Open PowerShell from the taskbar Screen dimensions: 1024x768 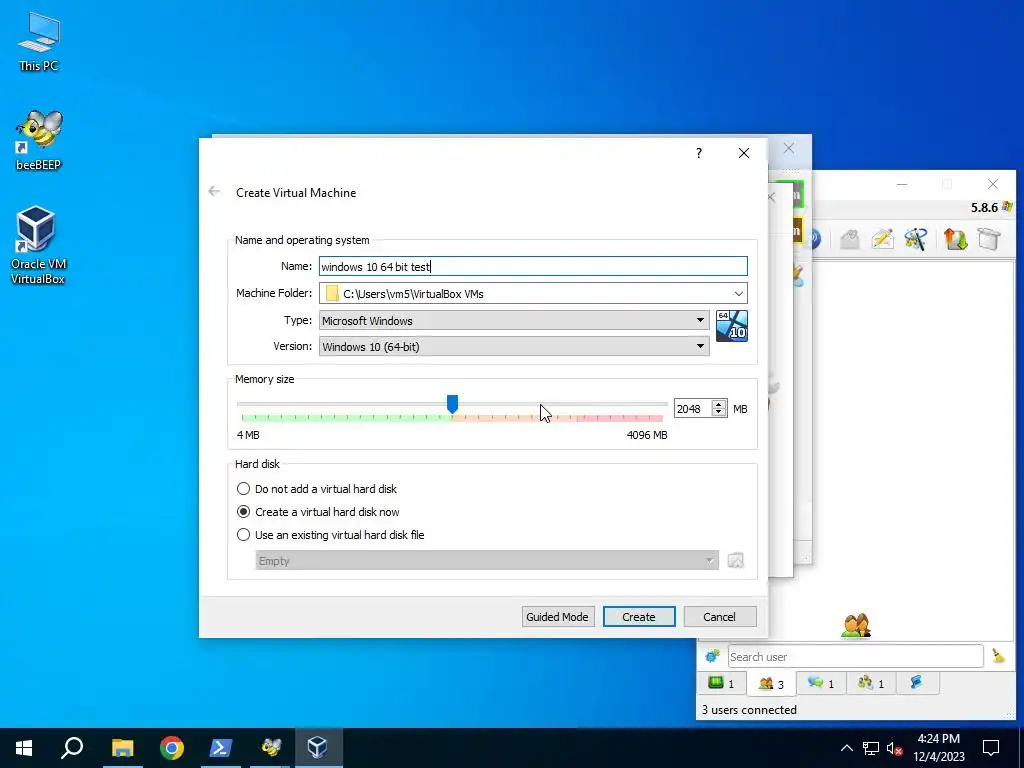coord(220,748)
